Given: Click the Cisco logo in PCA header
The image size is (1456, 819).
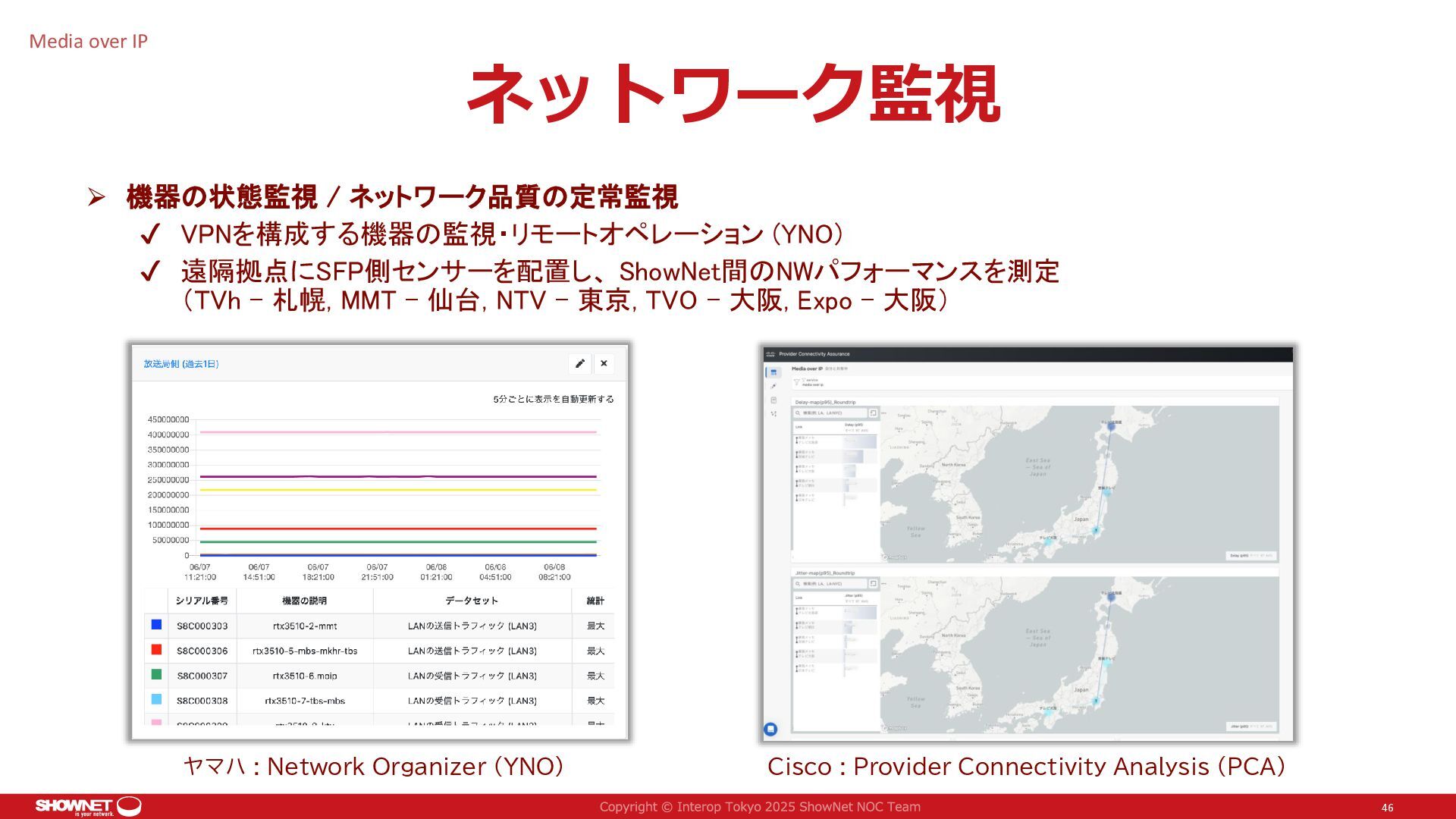Looking at the screenshot, I should (770, 354).
